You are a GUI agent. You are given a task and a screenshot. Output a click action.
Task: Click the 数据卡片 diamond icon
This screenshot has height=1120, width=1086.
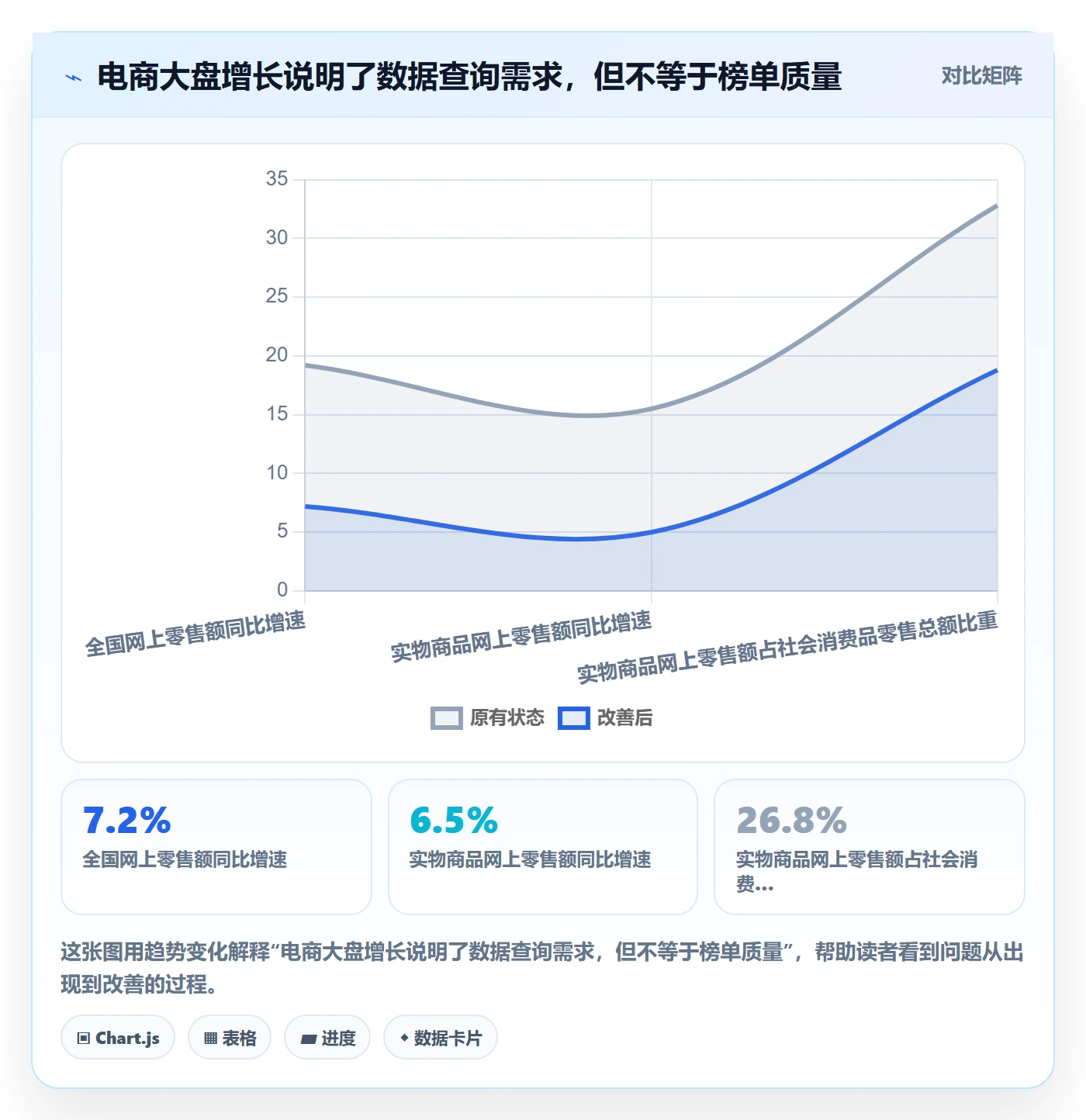coord(404,1038)
